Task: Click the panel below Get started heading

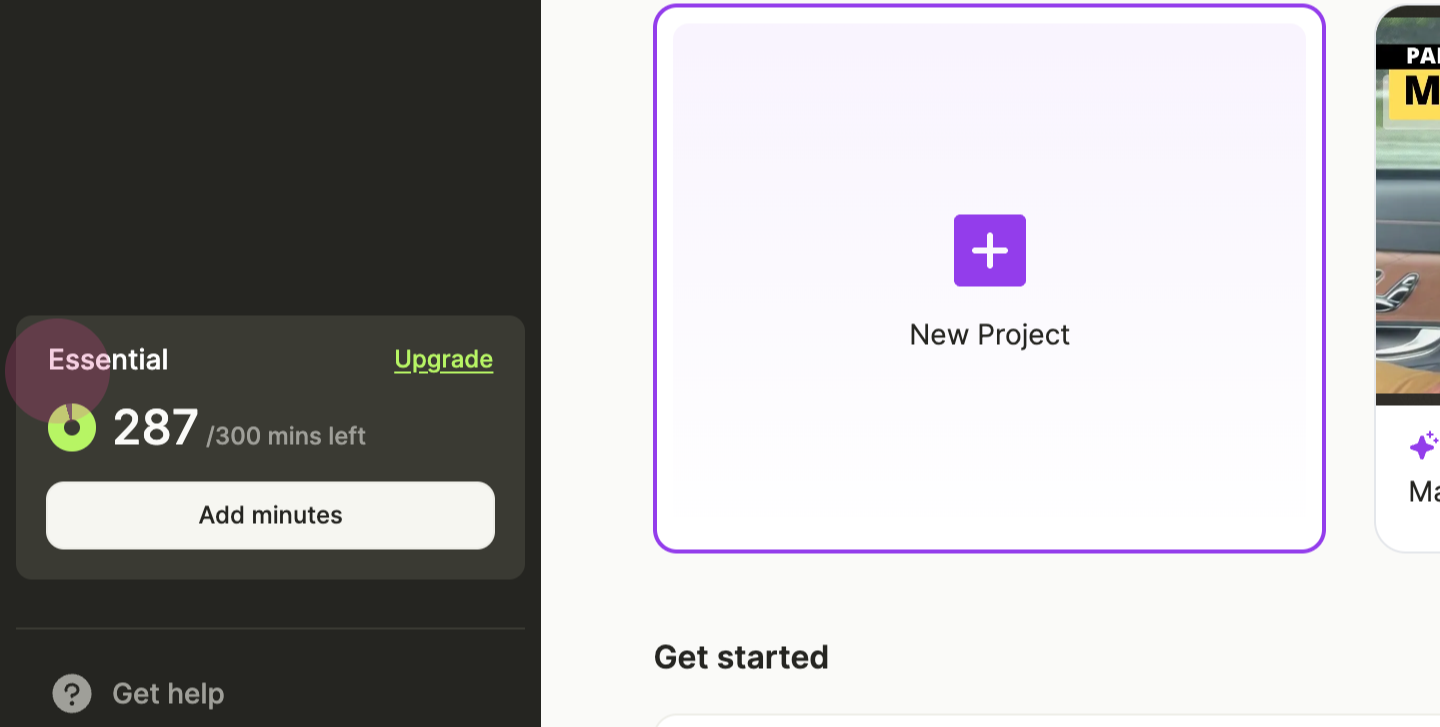Action: (1047, 721)
